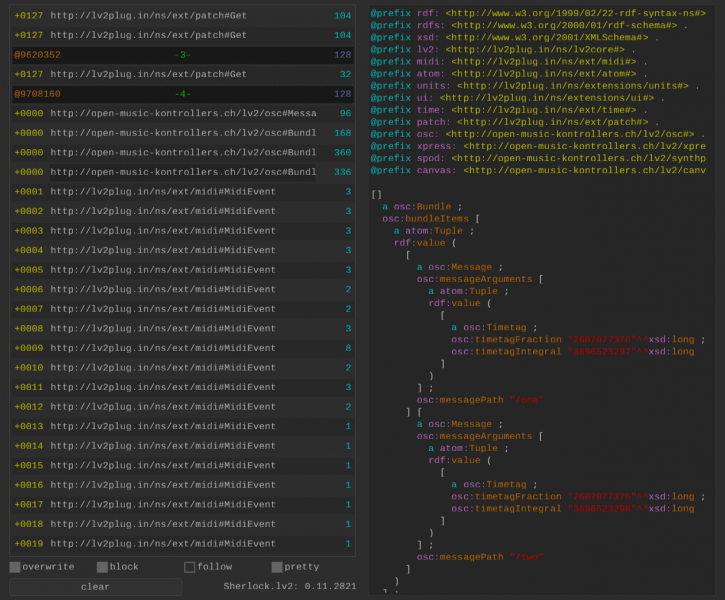This screenshot has height=600, width=725.
Task: Select frame row @9620352 marked -3-
Action: pos(182,55)
